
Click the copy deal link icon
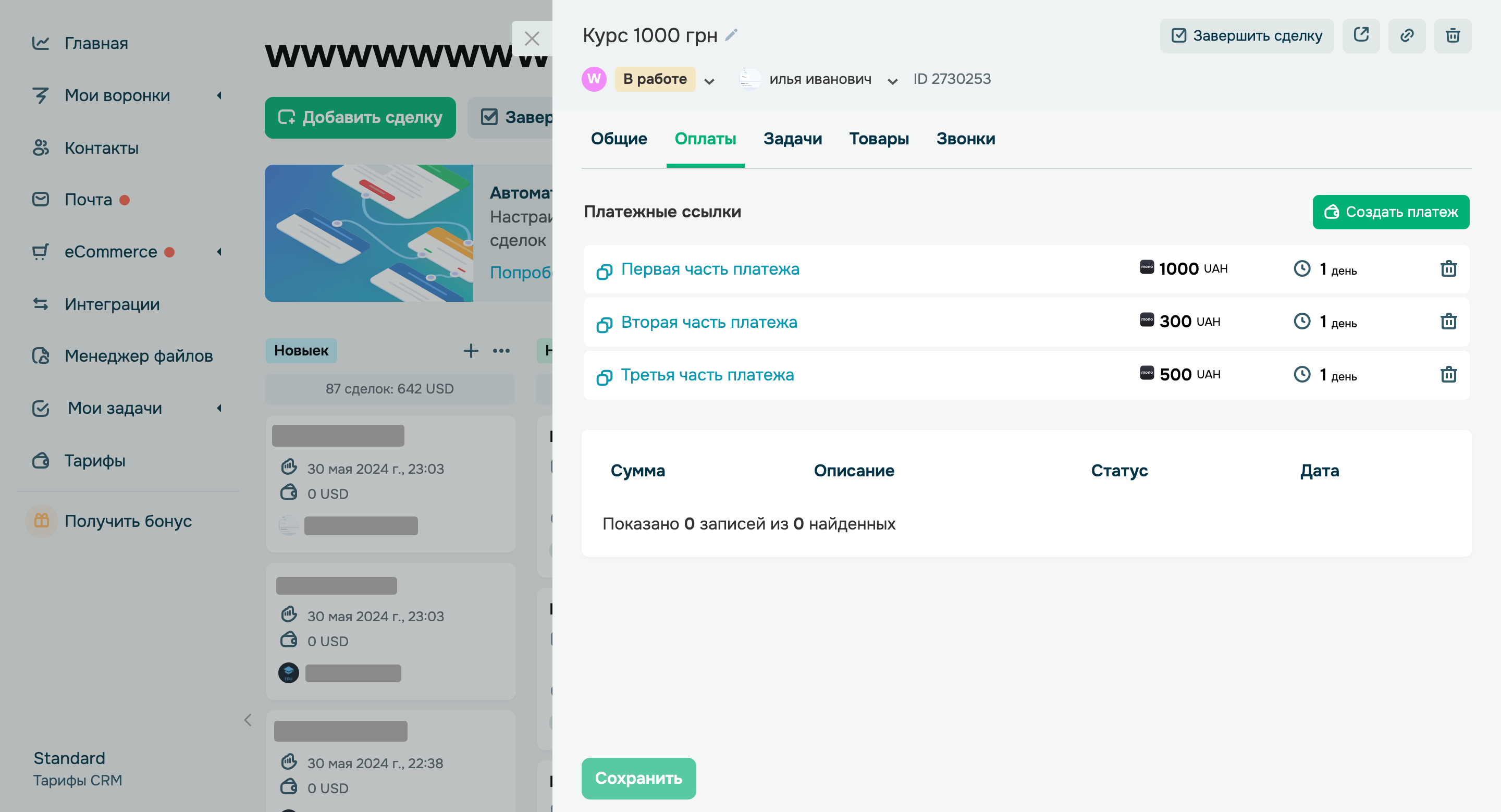coord(1407,35)
